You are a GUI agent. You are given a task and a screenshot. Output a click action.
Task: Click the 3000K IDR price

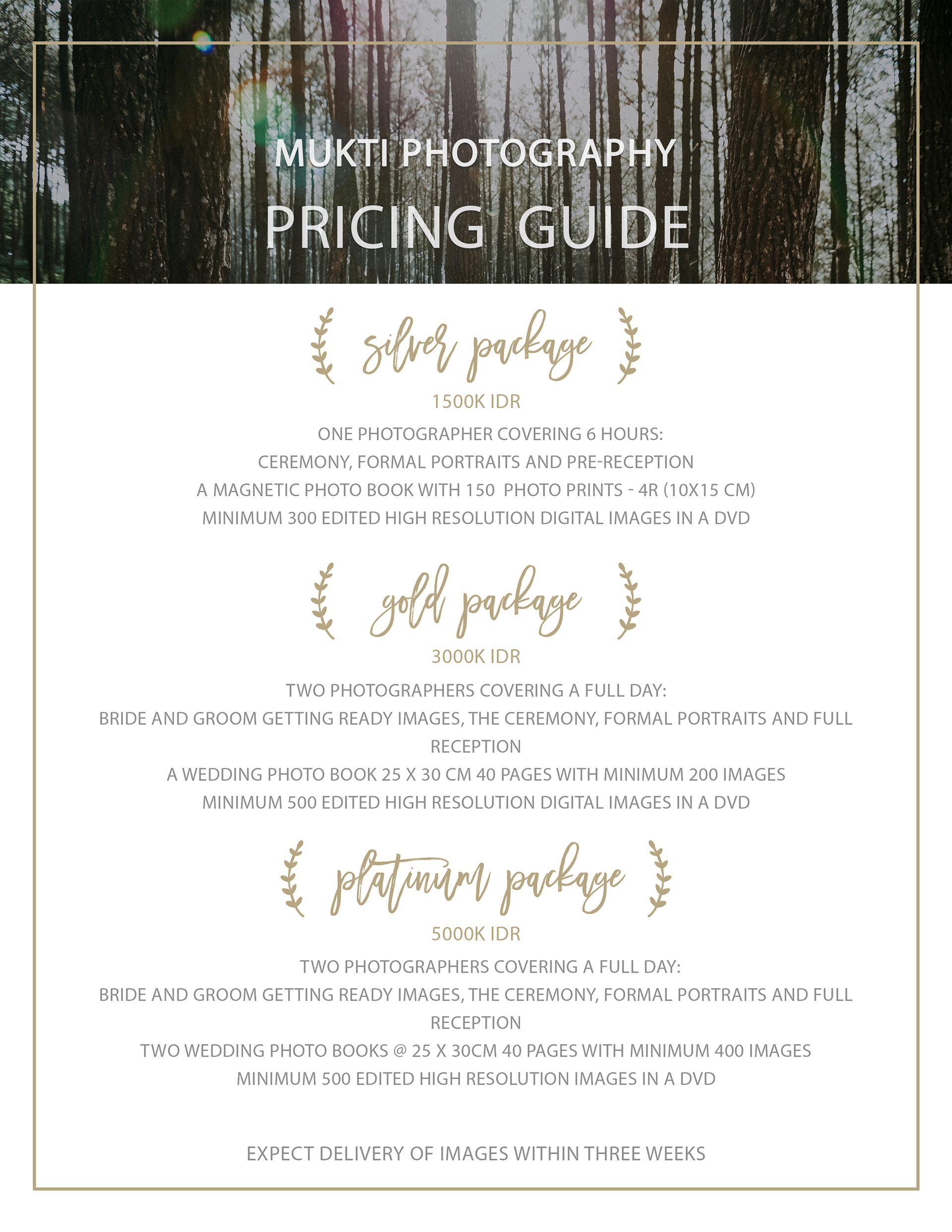click(476, 656)
